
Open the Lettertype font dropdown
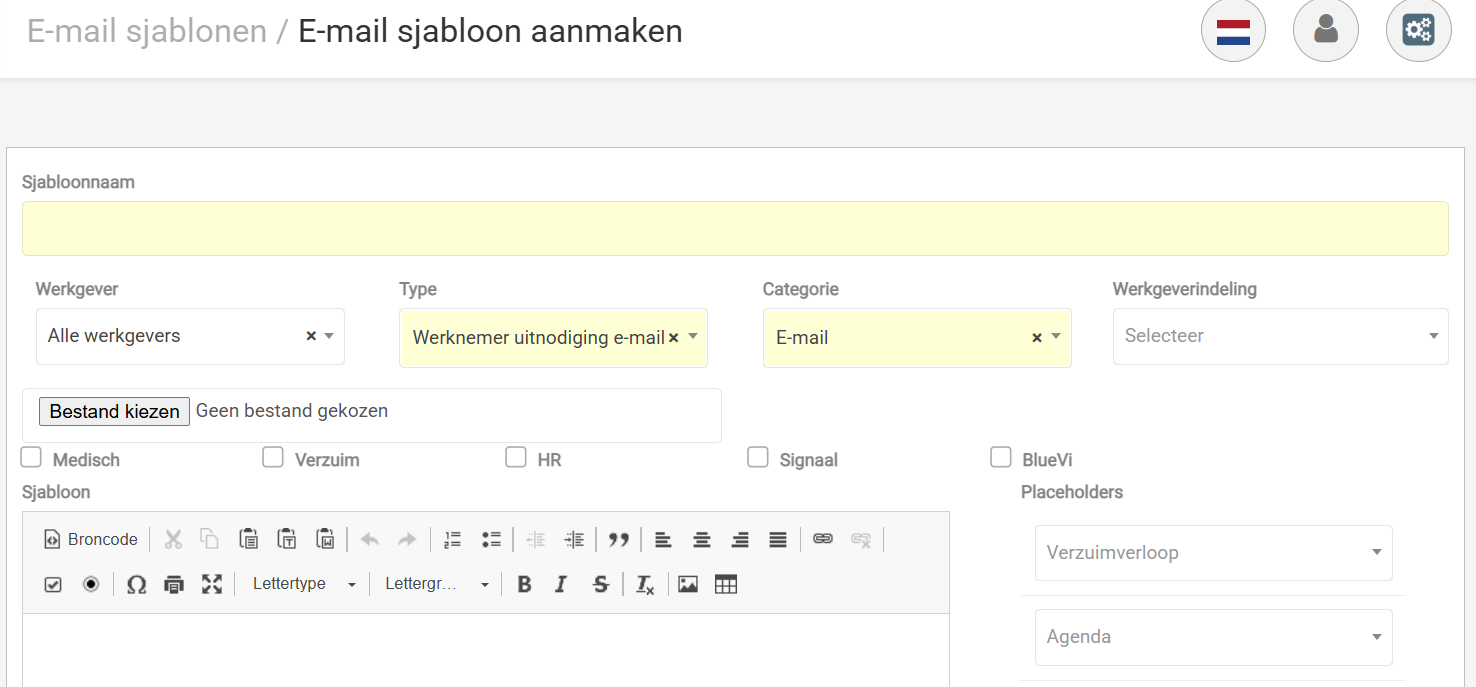pos(303,585)
